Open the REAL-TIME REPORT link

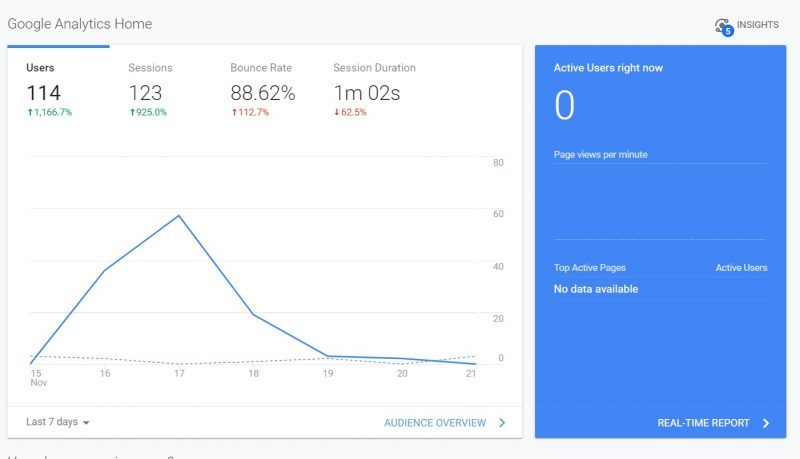(x=703, y=423)
